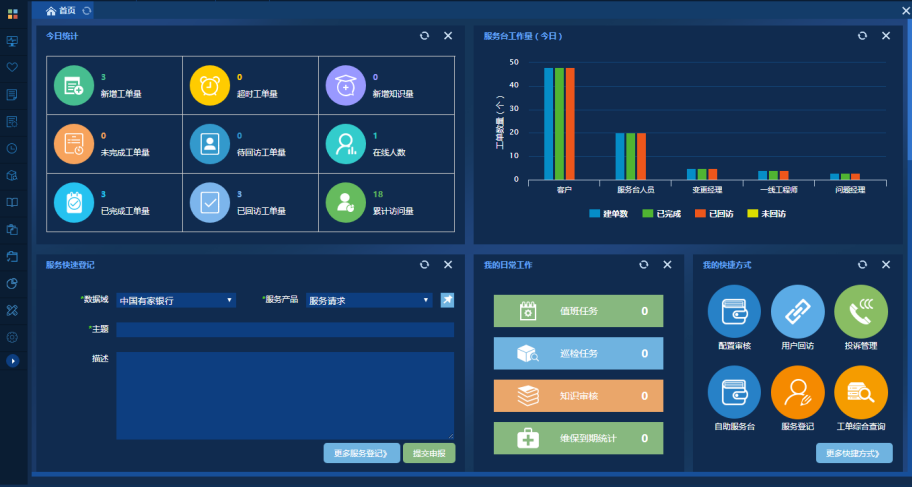Click the 新增知识量 purple icon
This screenshot has height=487, width=912.
pyautogui.click(x=345, y=86)
